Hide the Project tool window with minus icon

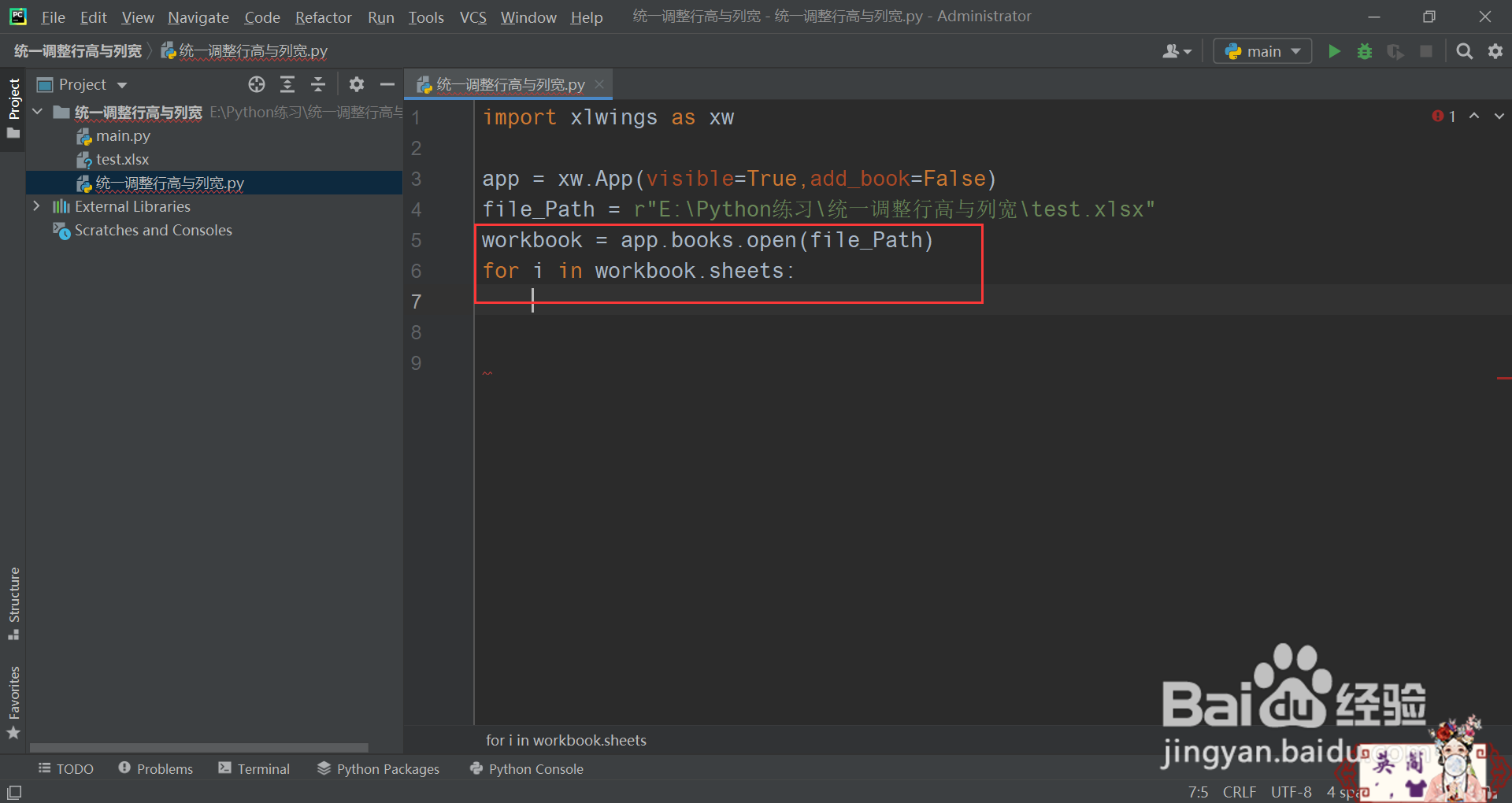[386, 83]
